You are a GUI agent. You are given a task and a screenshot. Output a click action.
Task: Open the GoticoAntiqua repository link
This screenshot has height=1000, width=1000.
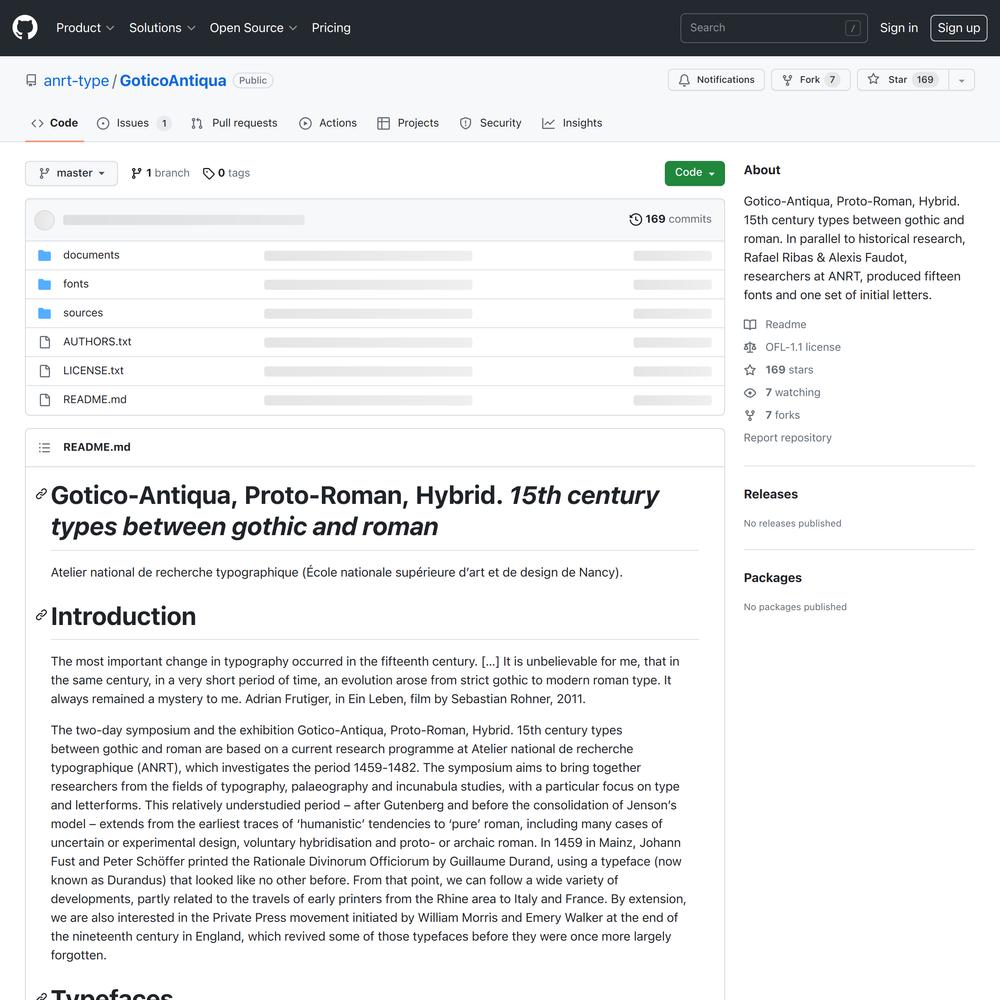click(x=173, y=80)
